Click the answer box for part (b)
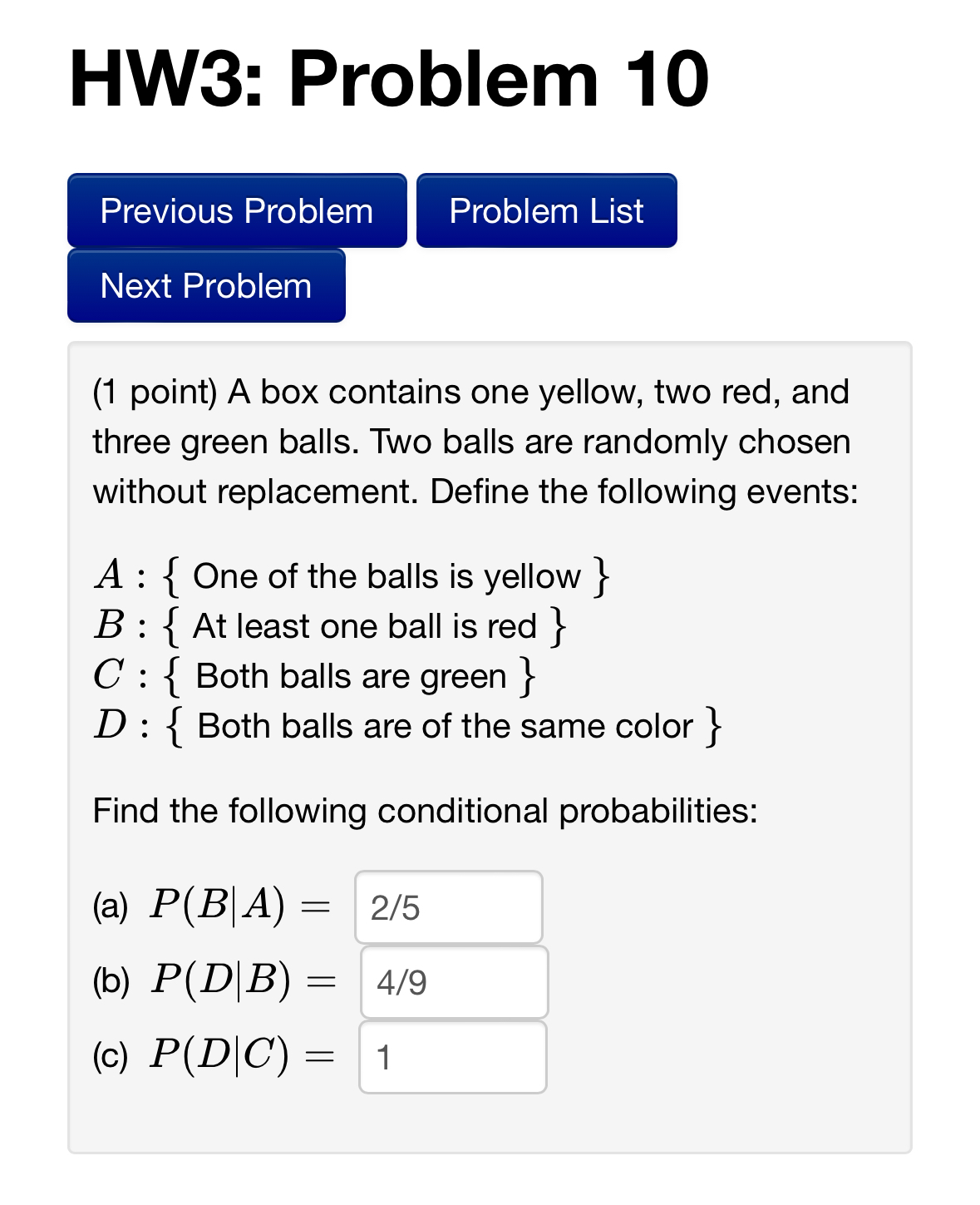Viewport: 980px width, 1205px height. (x=453, y=981)
